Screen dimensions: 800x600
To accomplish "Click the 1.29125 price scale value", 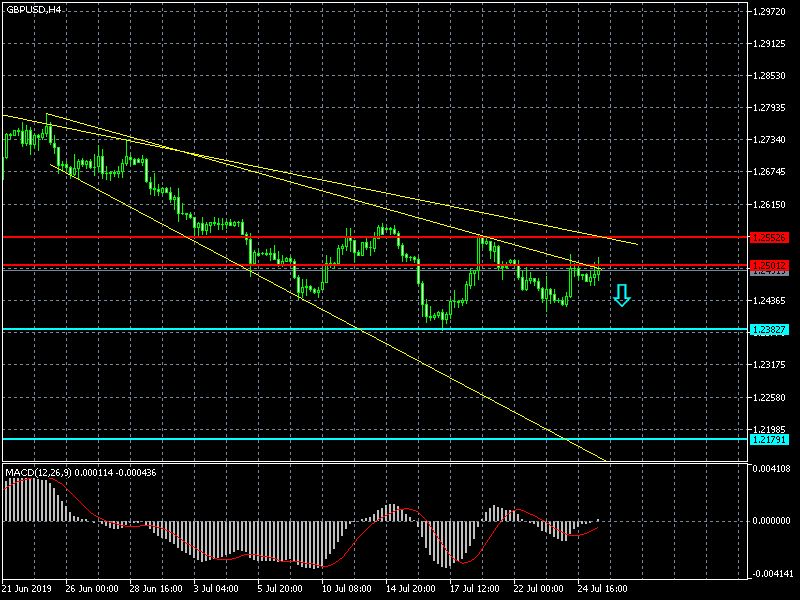I will coord(769,44).
